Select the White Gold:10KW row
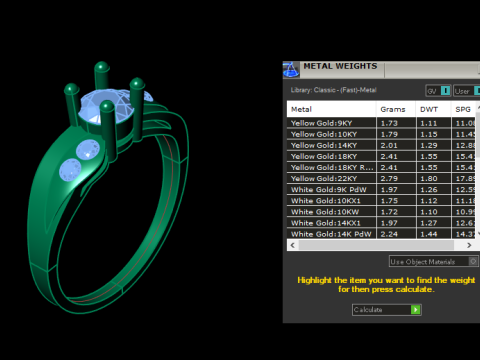Image resolution: width=480 pixels, height=360 pixels. click(381, 212)
